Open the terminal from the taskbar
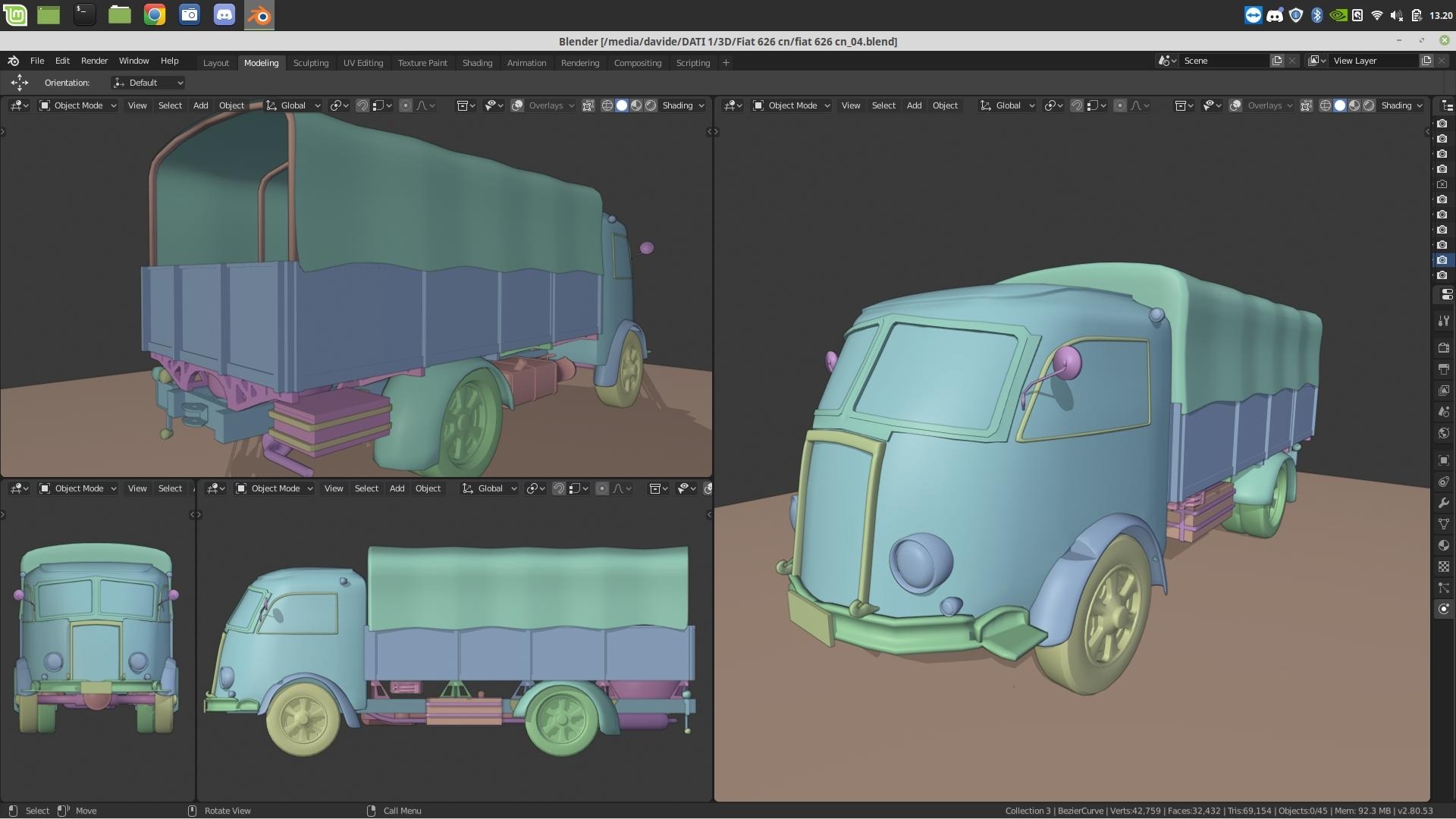The image size is (1456, 819). point(84,14)
